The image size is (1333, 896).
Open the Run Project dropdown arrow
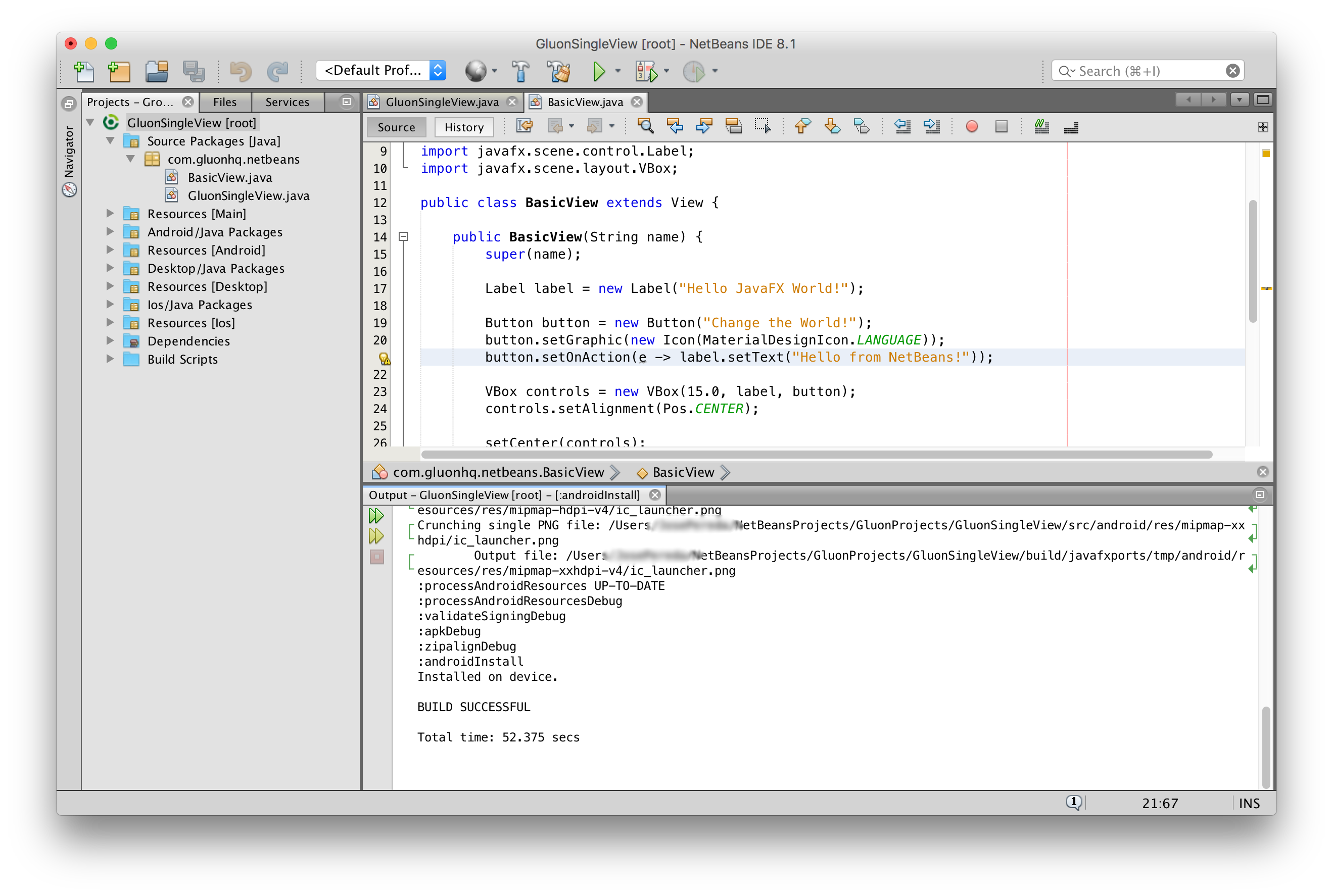coord(618,71)
